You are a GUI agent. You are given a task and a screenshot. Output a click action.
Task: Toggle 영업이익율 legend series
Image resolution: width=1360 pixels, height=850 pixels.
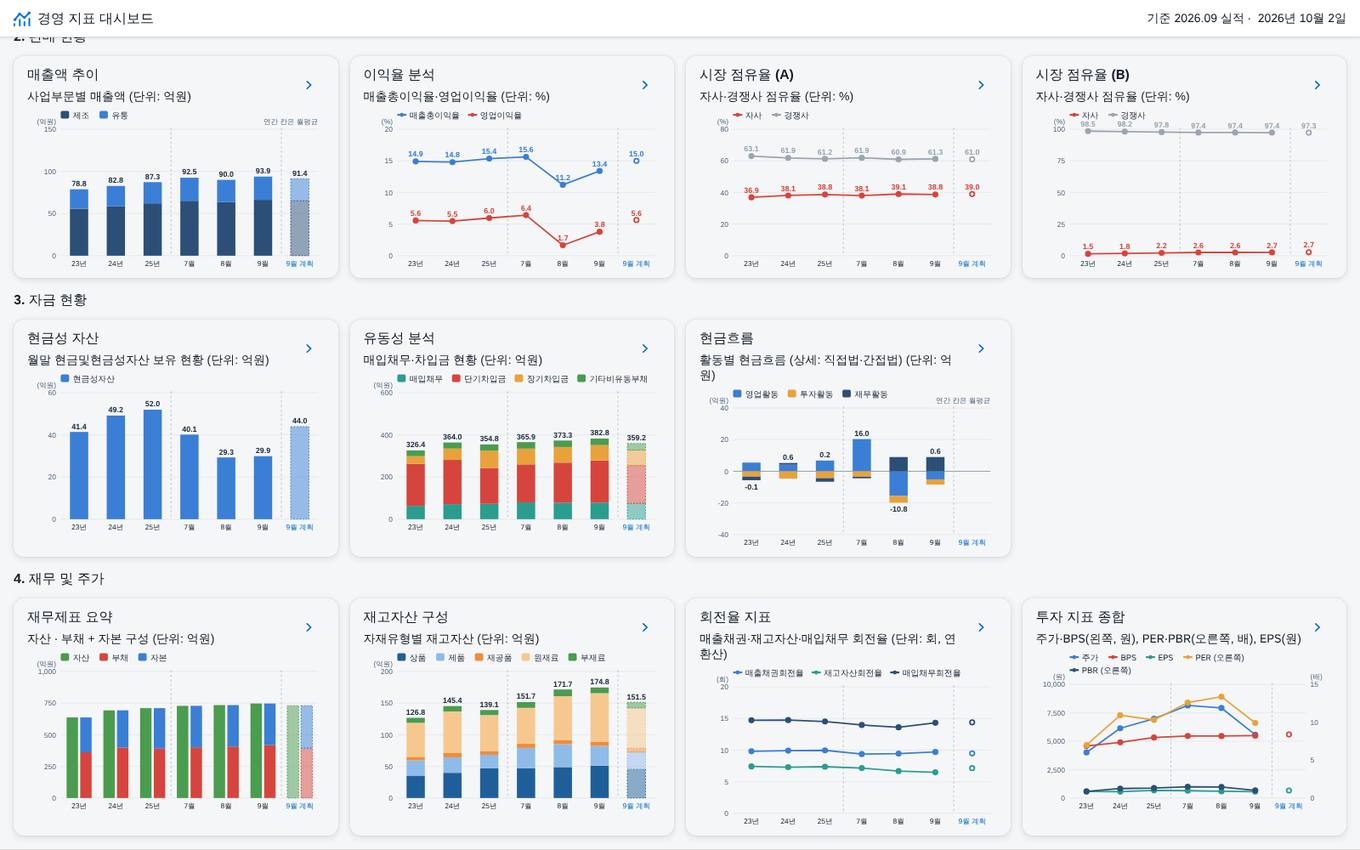[494, 115]
